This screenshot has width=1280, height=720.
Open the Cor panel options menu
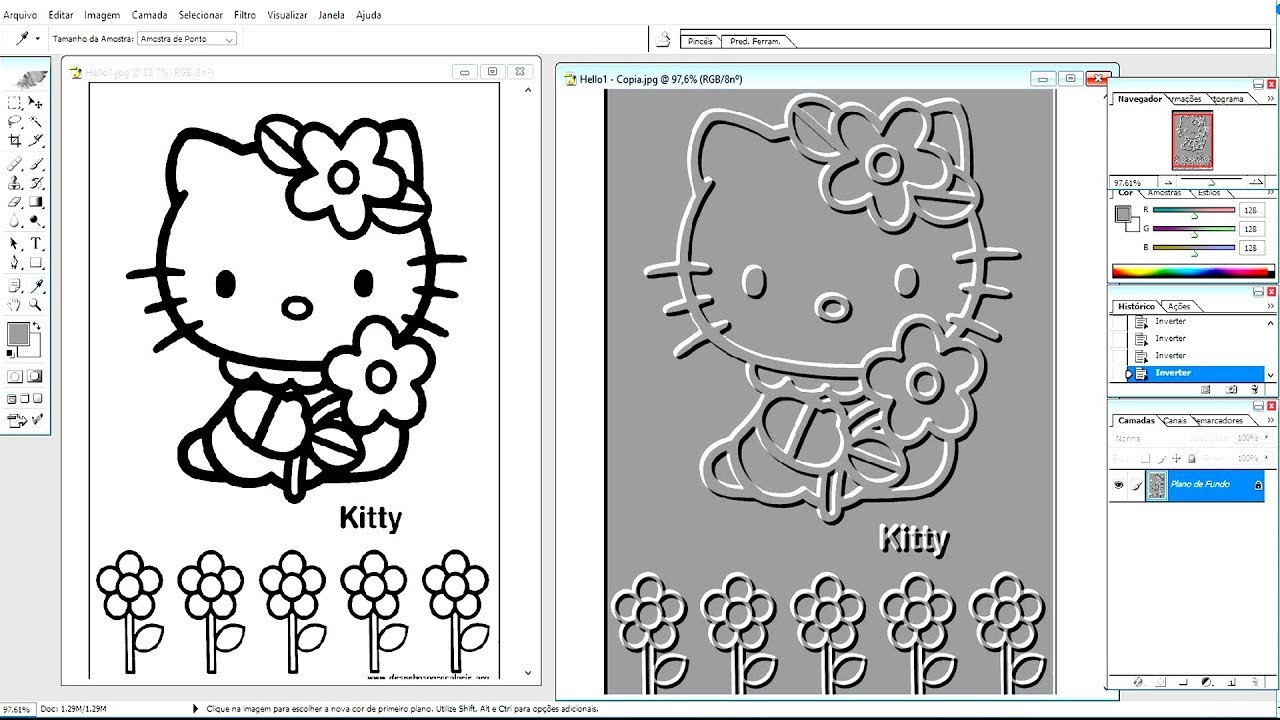click(x=1271, y=192)
